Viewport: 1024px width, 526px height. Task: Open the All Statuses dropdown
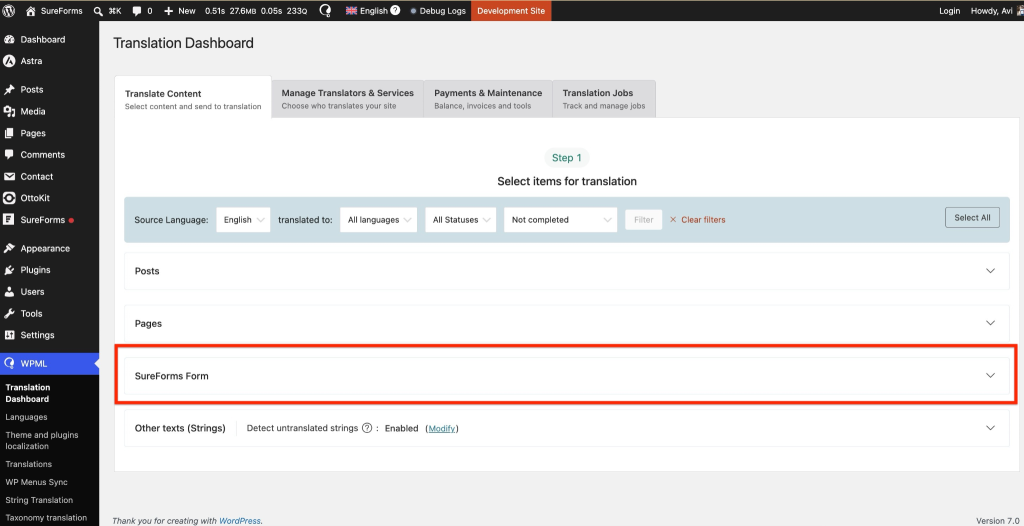pos(460,220)
